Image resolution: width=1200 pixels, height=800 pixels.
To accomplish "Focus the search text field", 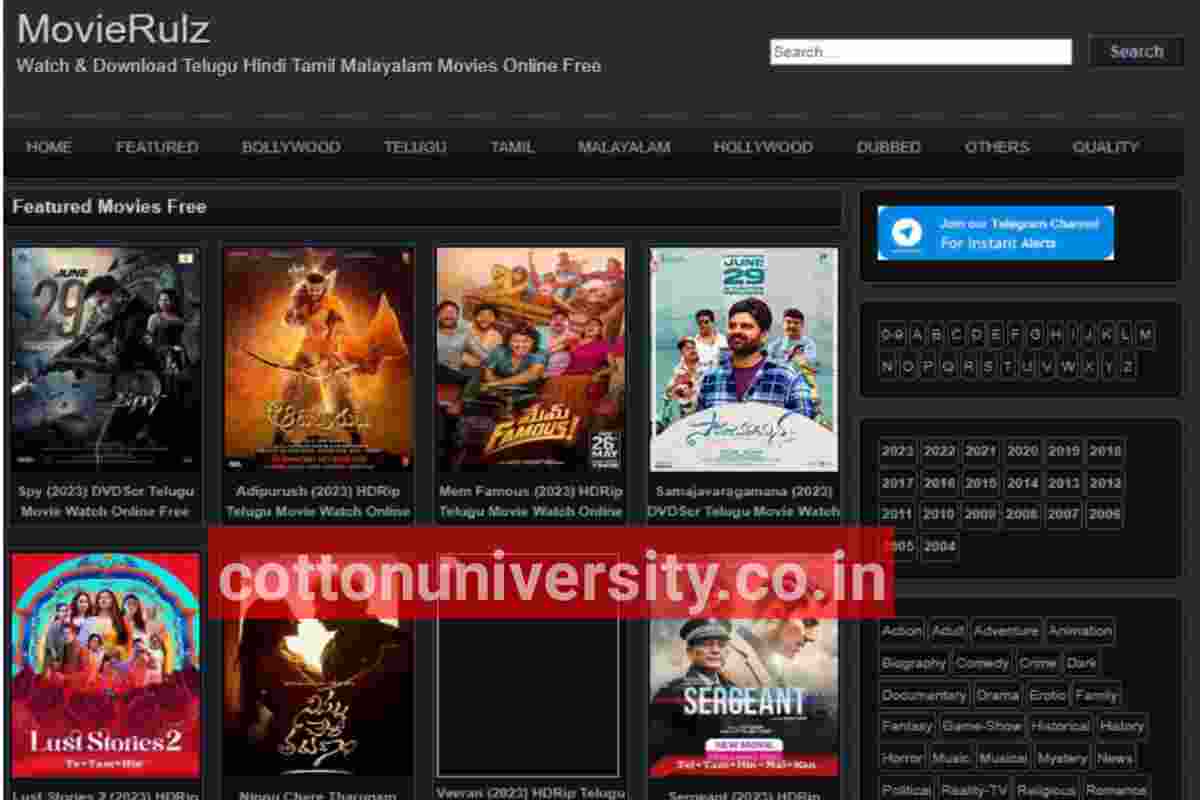I will pyautogui.click(x=920, y=52).
